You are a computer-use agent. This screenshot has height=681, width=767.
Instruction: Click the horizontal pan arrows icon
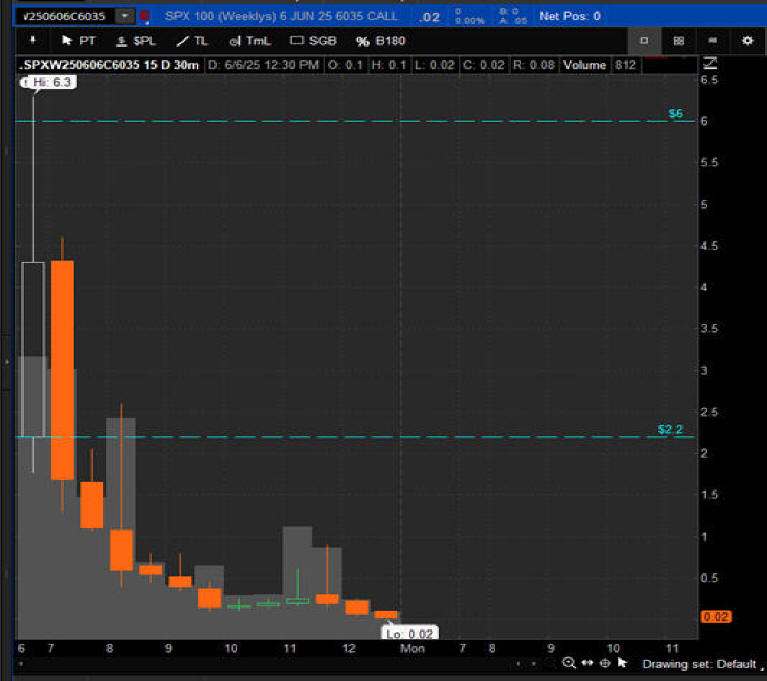pos(587,663)
